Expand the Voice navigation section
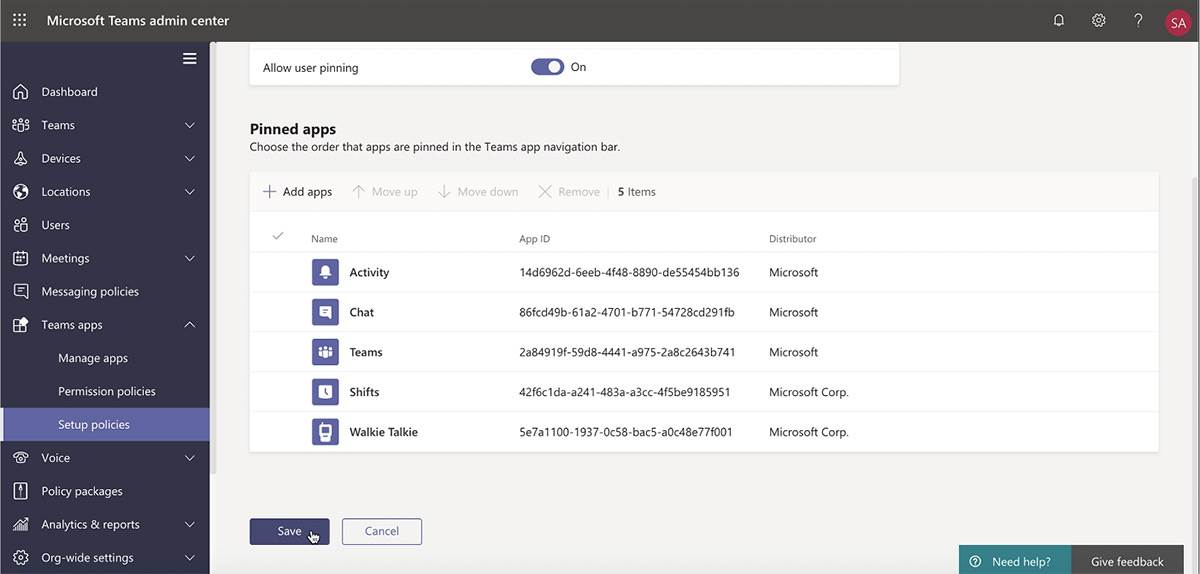1200x574 pixels. coord(190,458)
